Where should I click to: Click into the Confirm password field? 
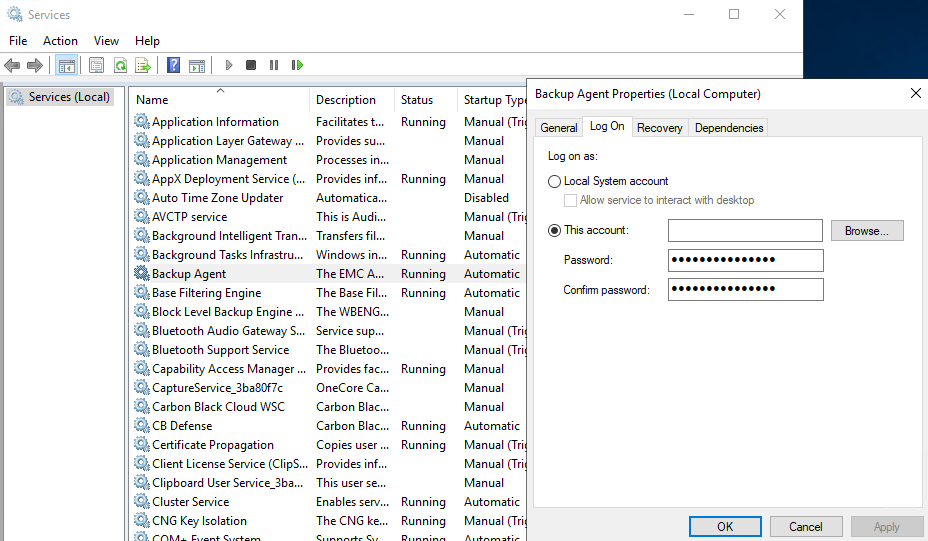point(745,289)
